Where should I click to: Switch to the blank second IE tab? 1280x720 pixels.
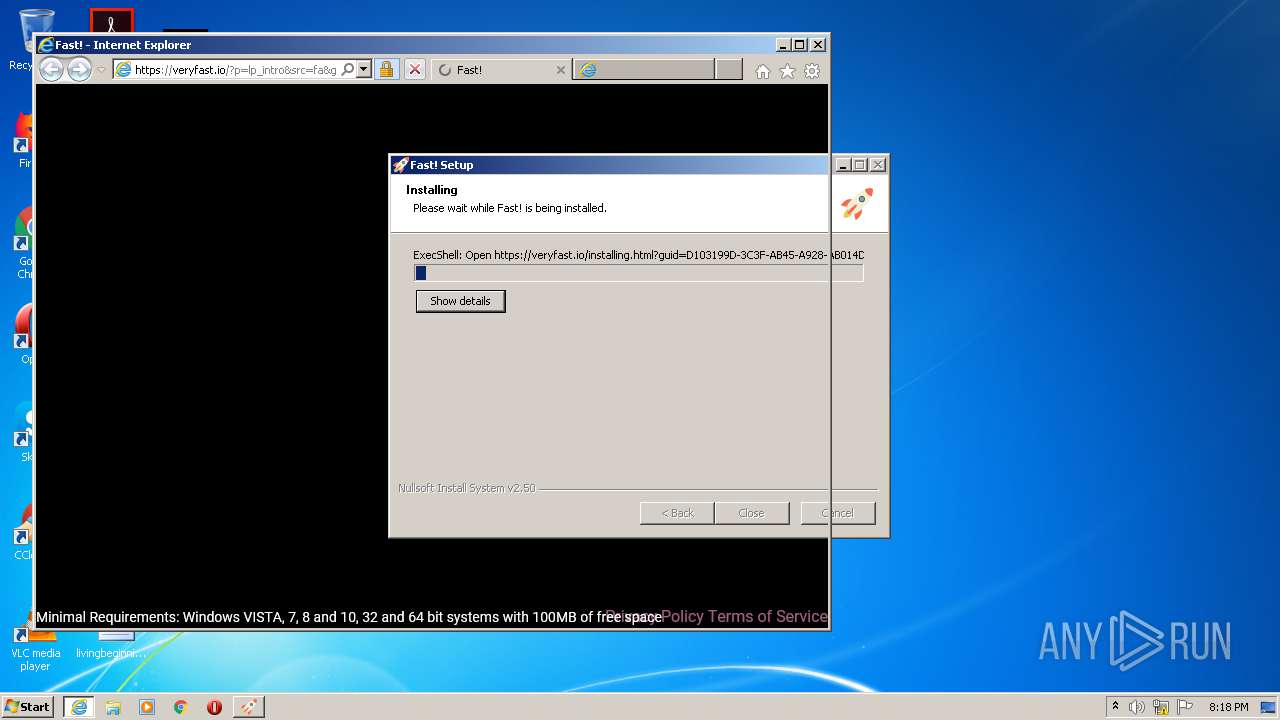coord(645,70)
